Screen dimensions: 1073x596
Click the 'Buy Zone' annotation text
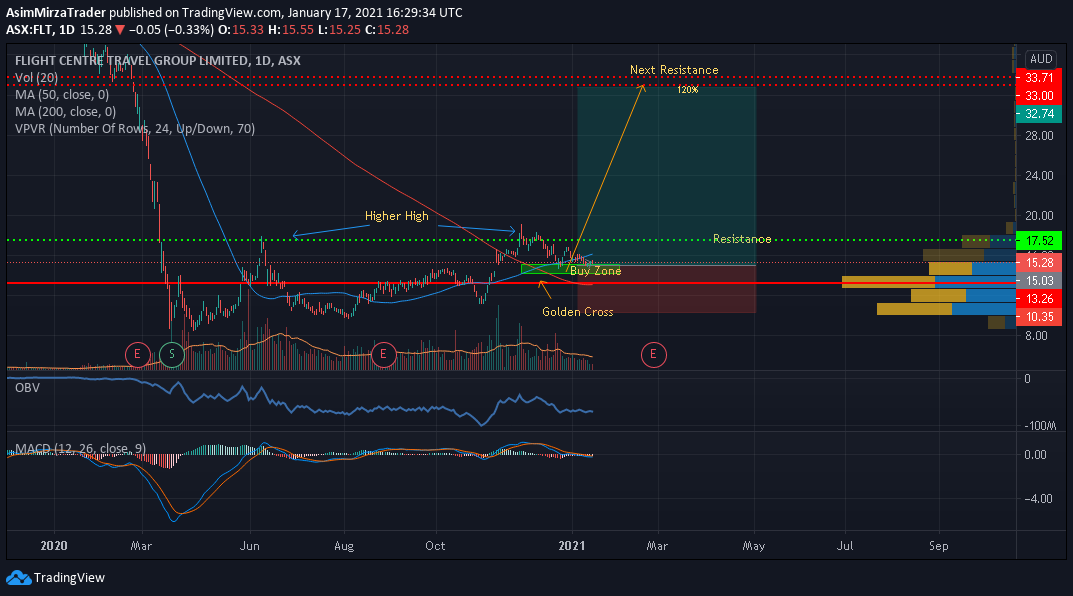click(x=595, y=271)
